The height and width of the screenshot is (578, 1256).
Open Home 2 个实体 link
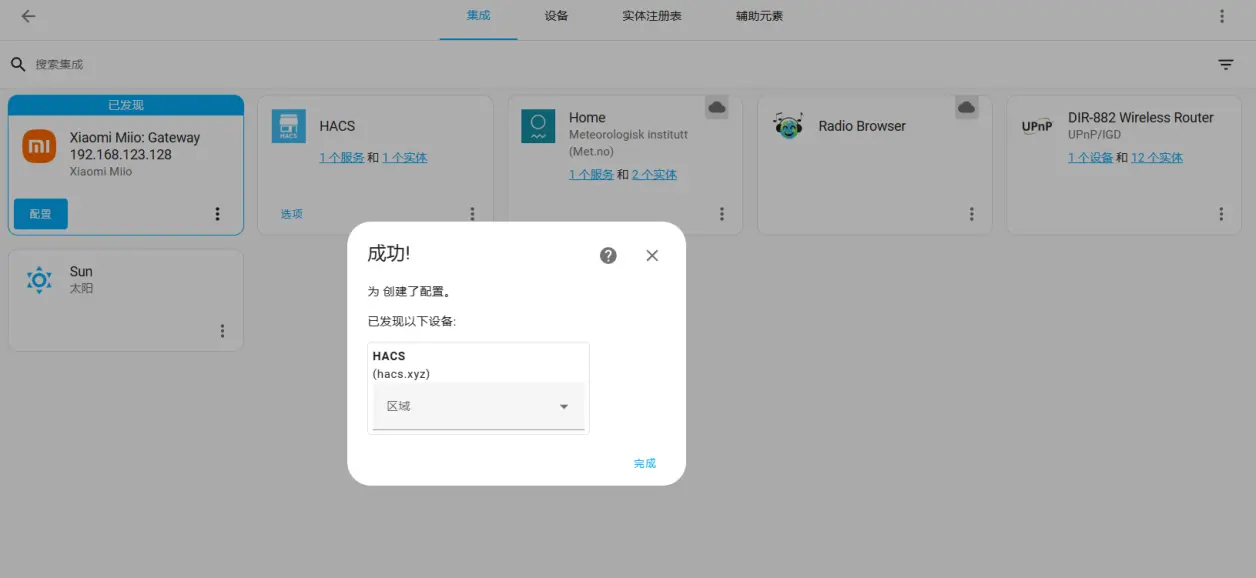(x=654, y=175)
